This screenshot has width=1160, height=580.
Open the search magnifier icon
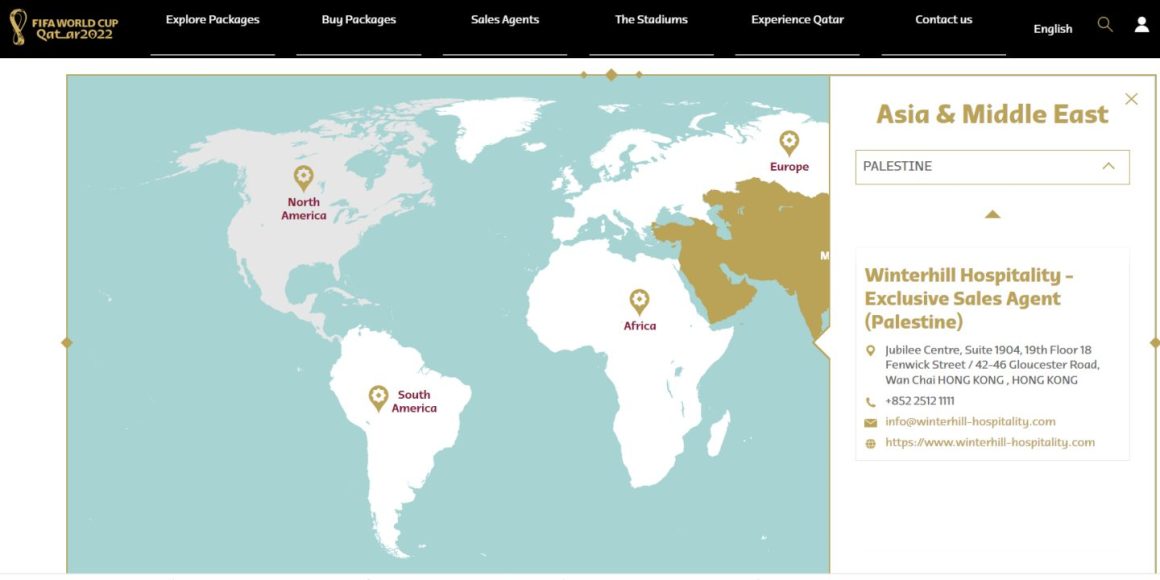click(x=1105, y=24)
